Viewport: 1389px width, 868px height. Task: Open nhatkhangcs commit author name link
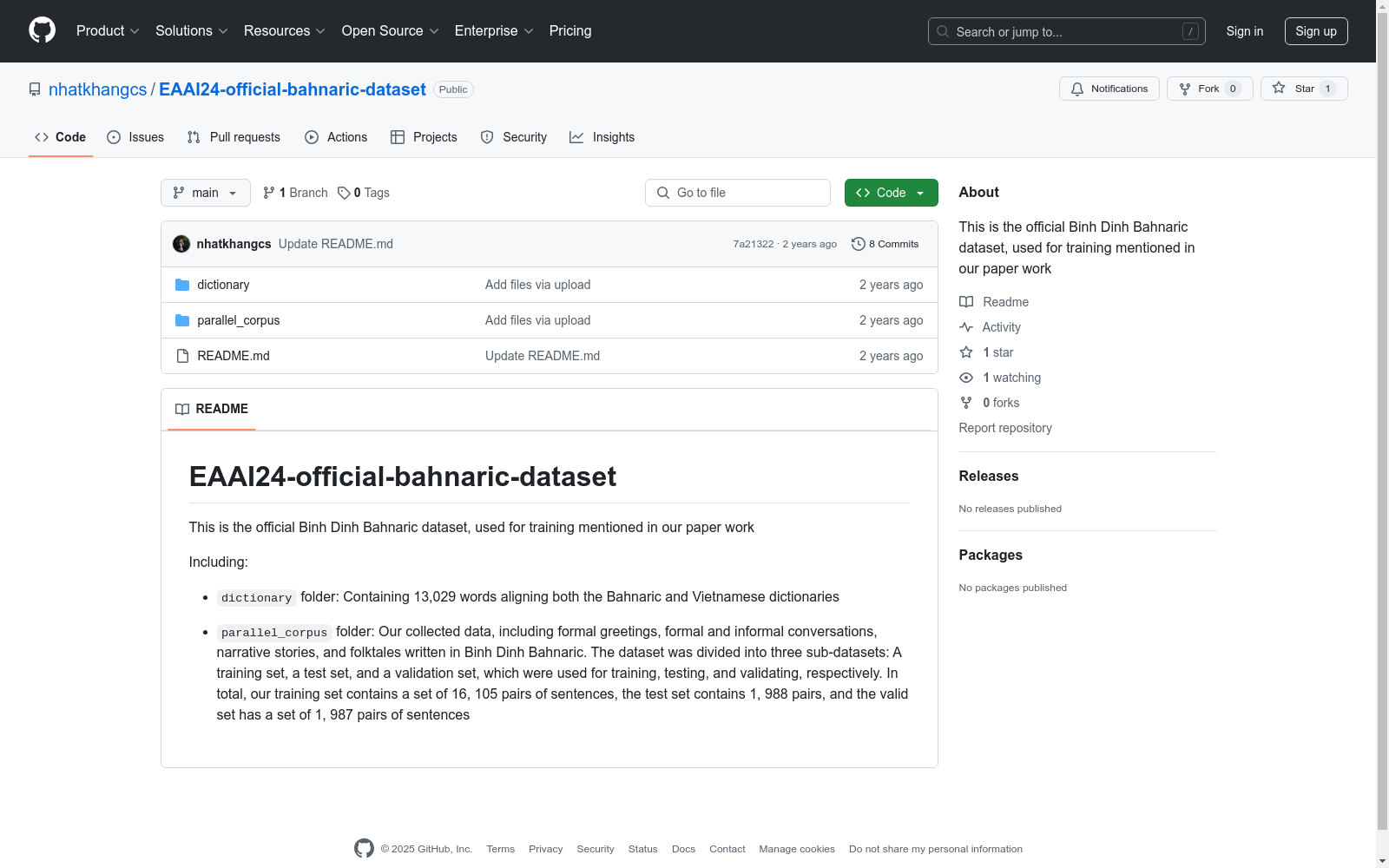(x=234, y=244)
